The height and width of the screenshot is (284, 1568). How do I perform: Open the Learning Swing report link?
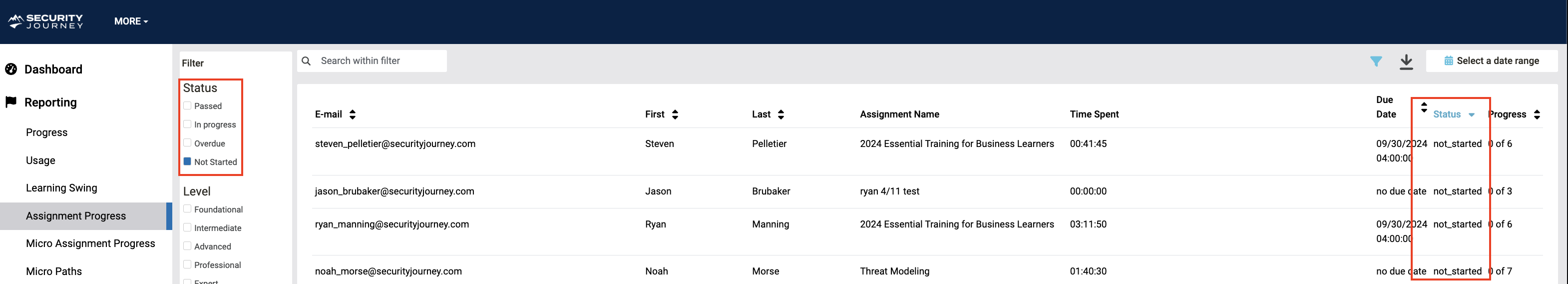[61, 188]
